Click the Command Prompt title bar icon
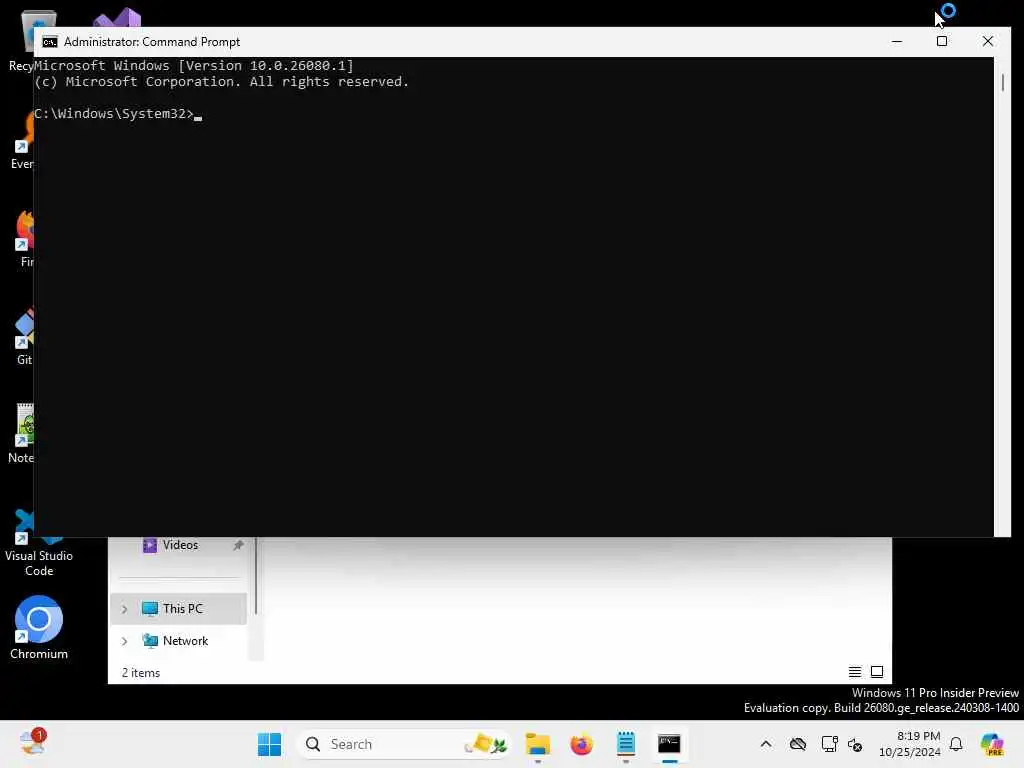1024x768 pixels. pos(50,42)
